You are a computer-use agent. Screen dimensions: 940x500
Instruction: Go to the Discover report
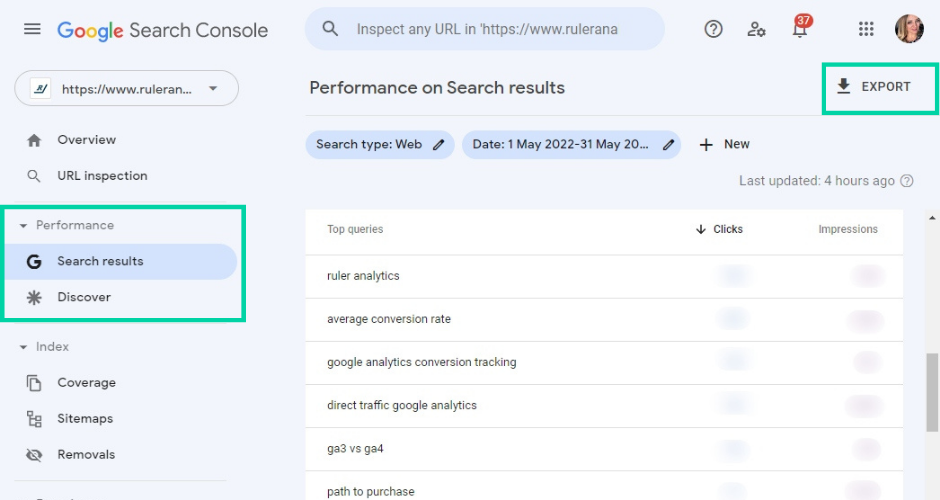(84, 297)
